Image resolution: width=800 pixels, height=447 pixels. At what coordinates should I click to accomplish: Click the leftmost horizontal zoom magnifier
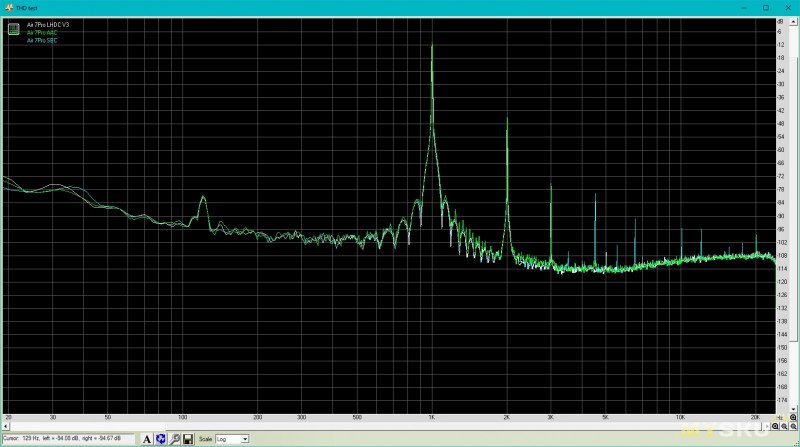coord(775,427)
